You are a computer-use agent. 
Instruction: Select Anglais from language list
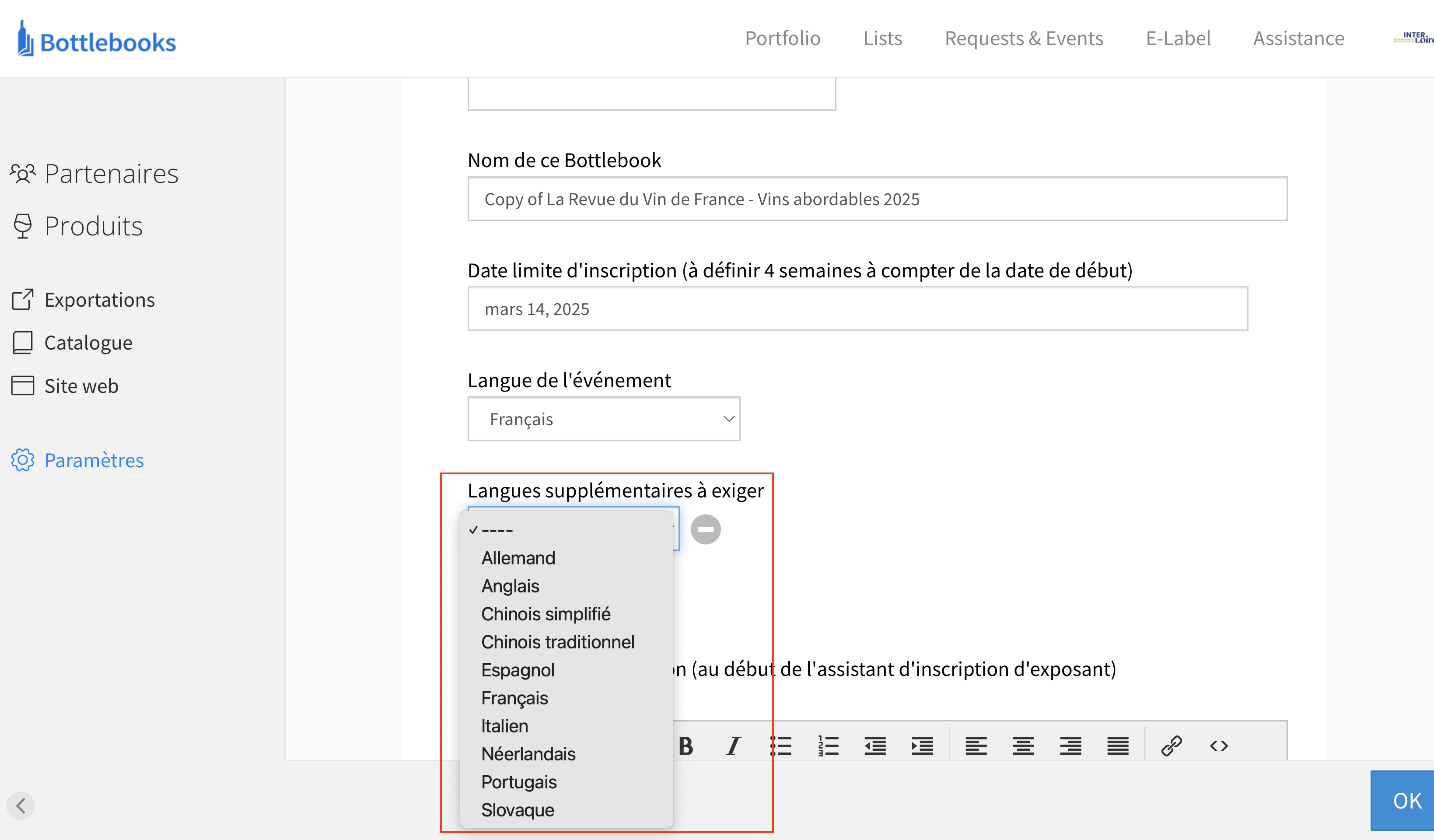tap(510, 586)
